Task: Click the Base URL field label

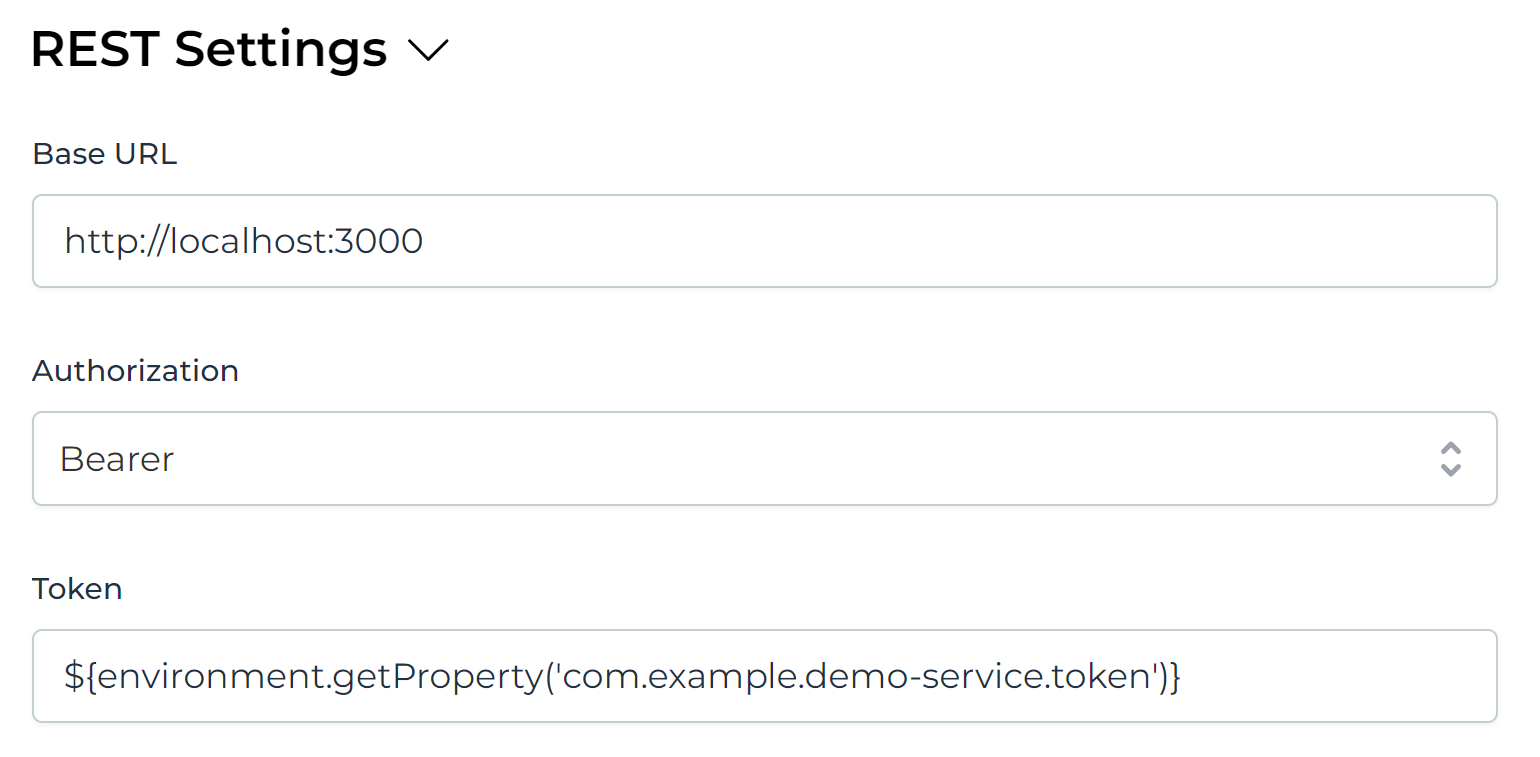Action: coord(104,154)
